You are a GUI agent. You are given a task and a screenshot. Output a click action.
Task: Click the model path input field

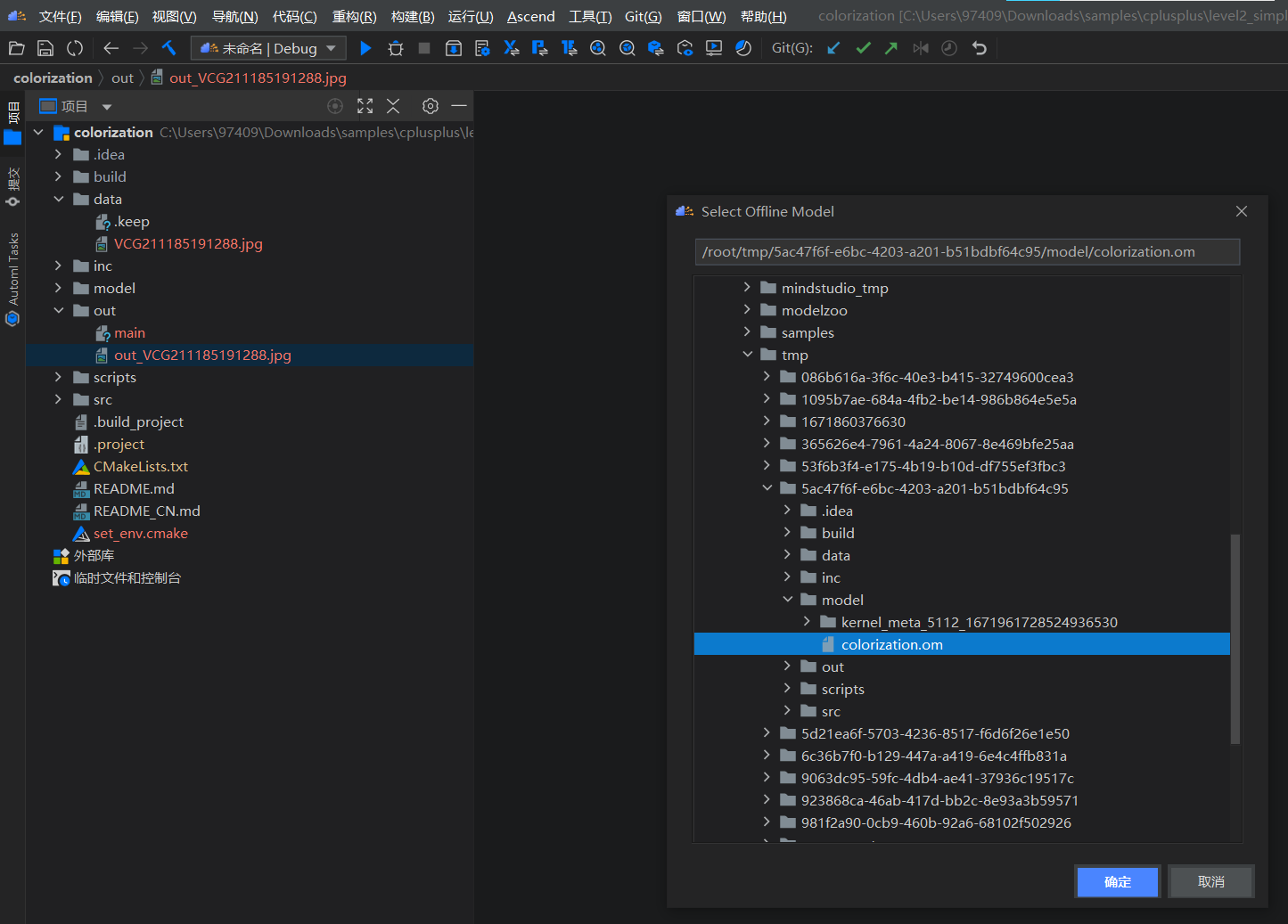point(967,252)
